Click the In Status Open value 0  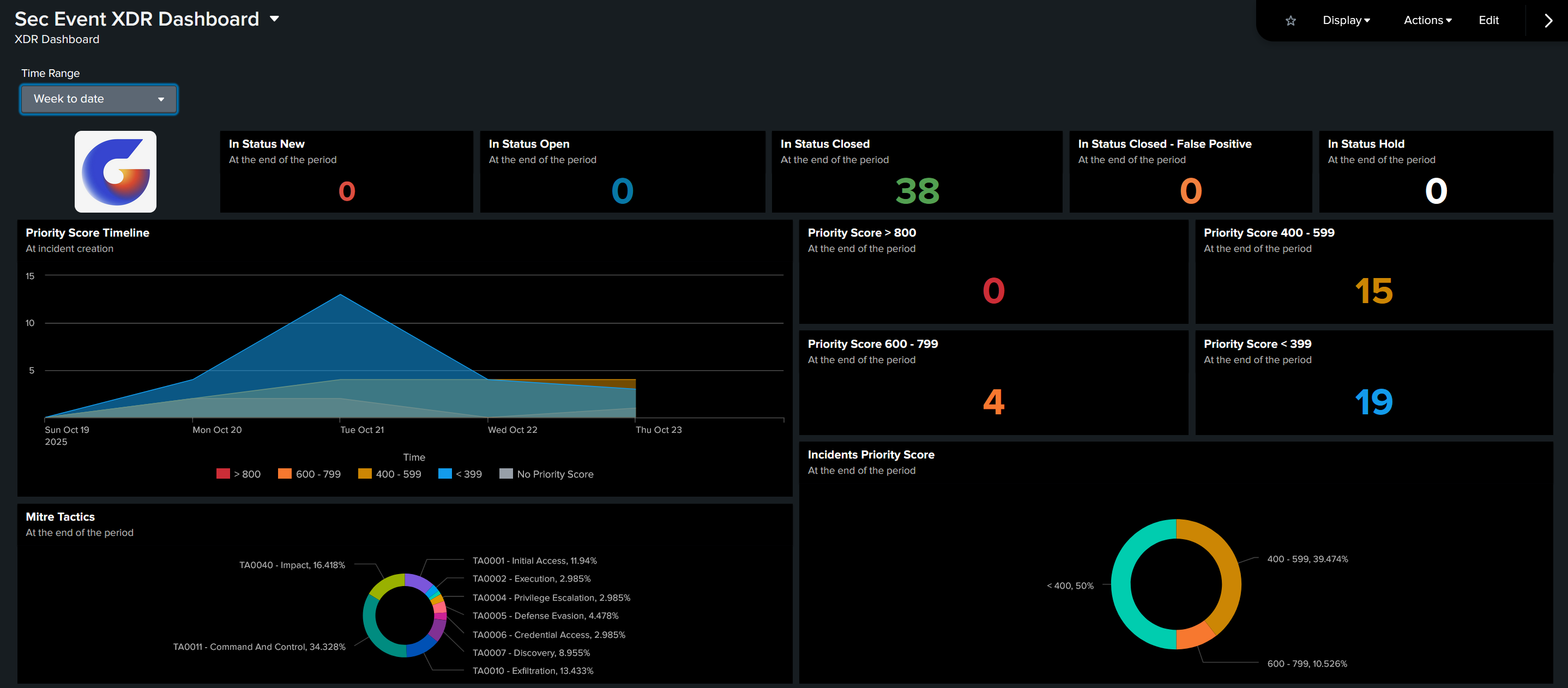(622, 191)
